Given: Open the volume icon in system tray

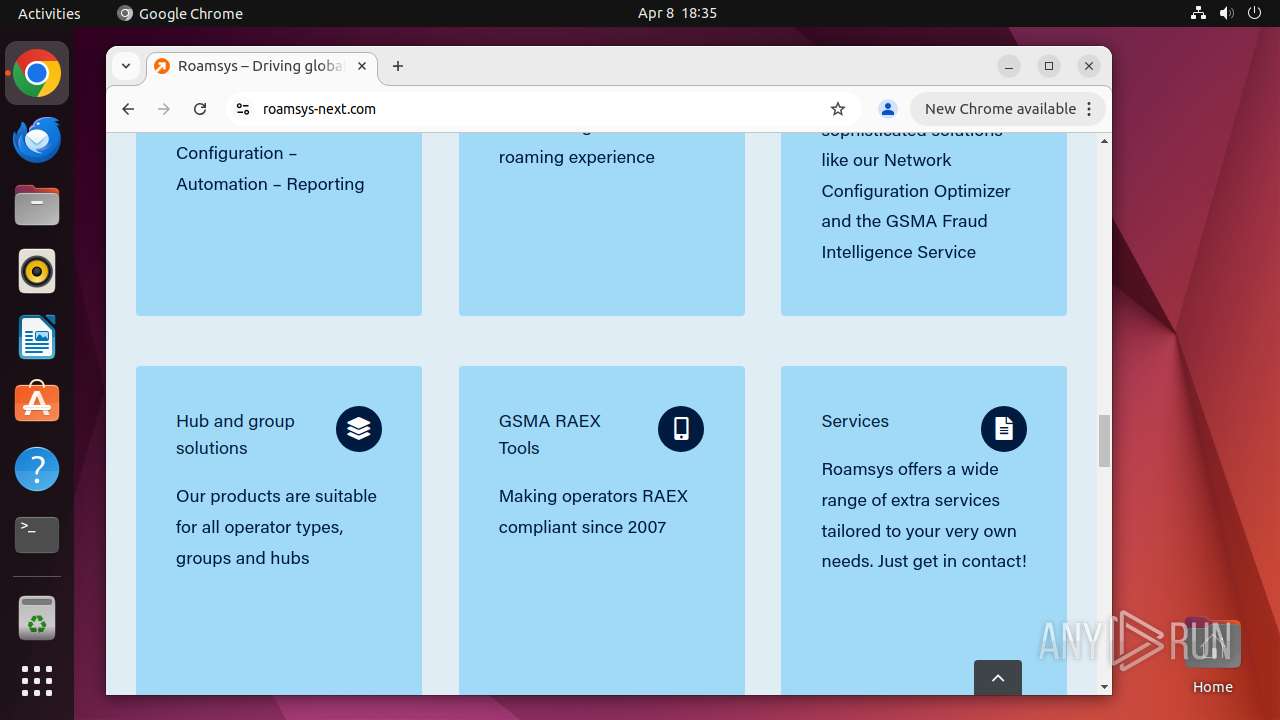Looking at the screenshot, I should [x=1226, y=13].
